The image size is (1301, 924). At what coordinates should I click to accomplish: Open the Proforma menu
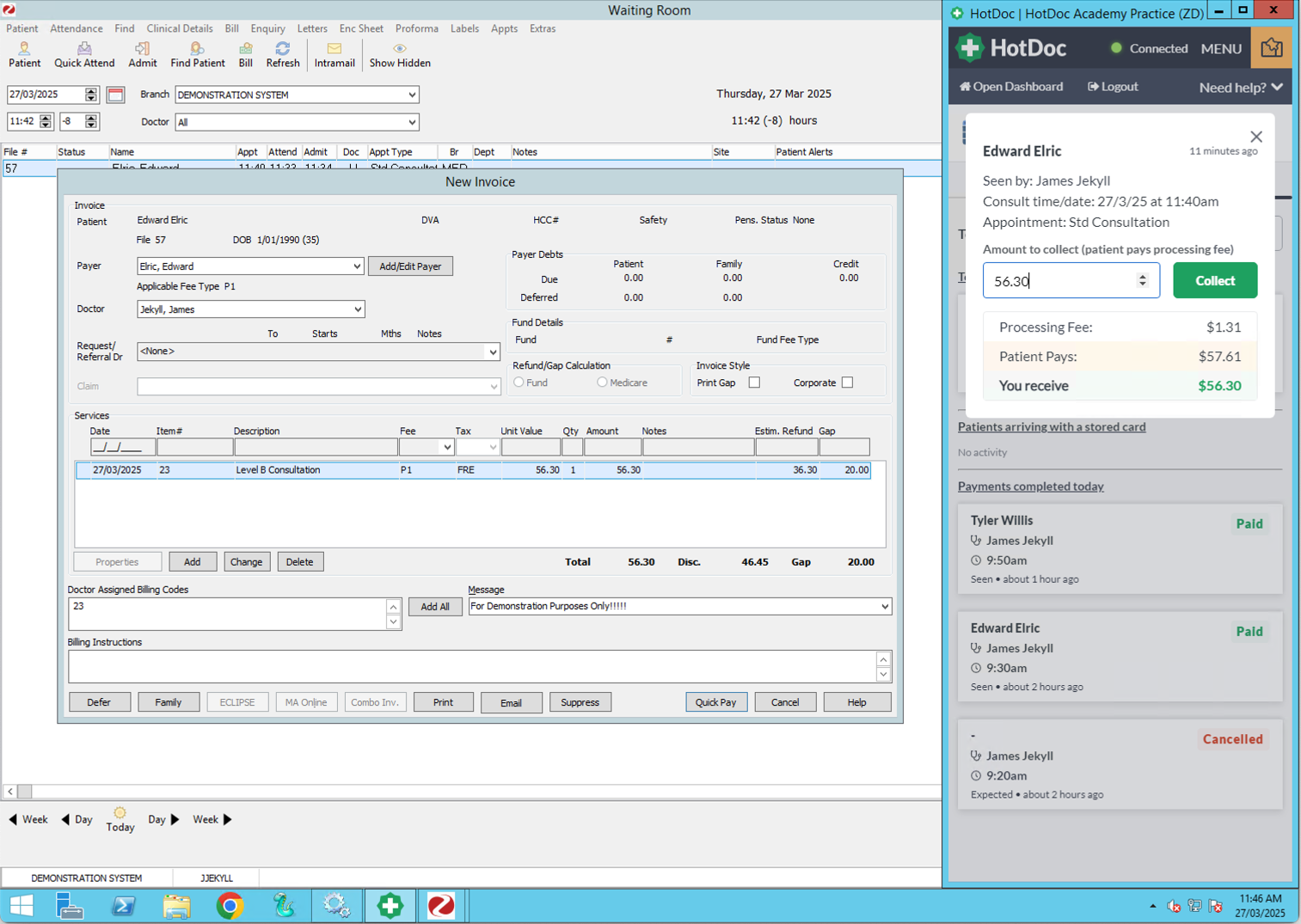(x=417, y=28)
